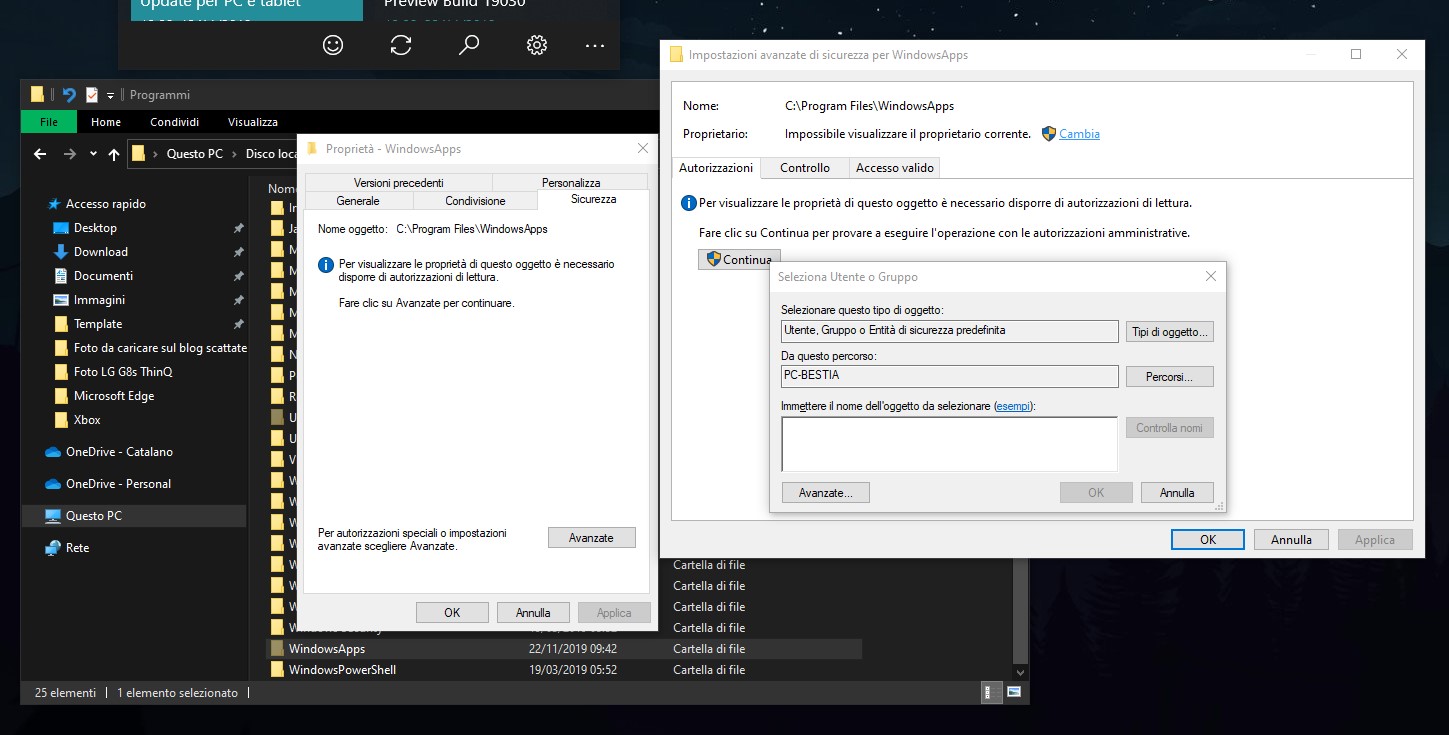This screenshot has height=735, width=1449.
Task: Click the properties checkmark icon in Explorer title bar
Action: pos(92,95)
